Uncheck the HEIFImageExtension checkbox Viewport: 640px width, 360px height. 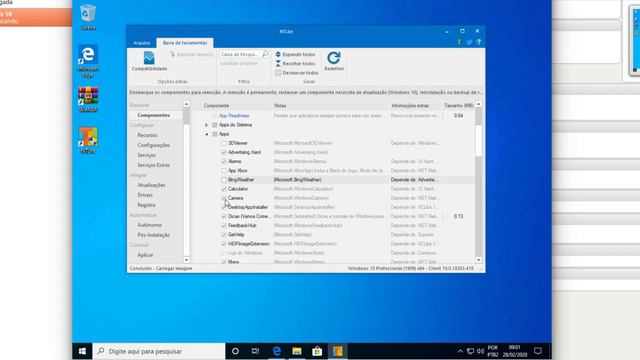coord(224,244)
